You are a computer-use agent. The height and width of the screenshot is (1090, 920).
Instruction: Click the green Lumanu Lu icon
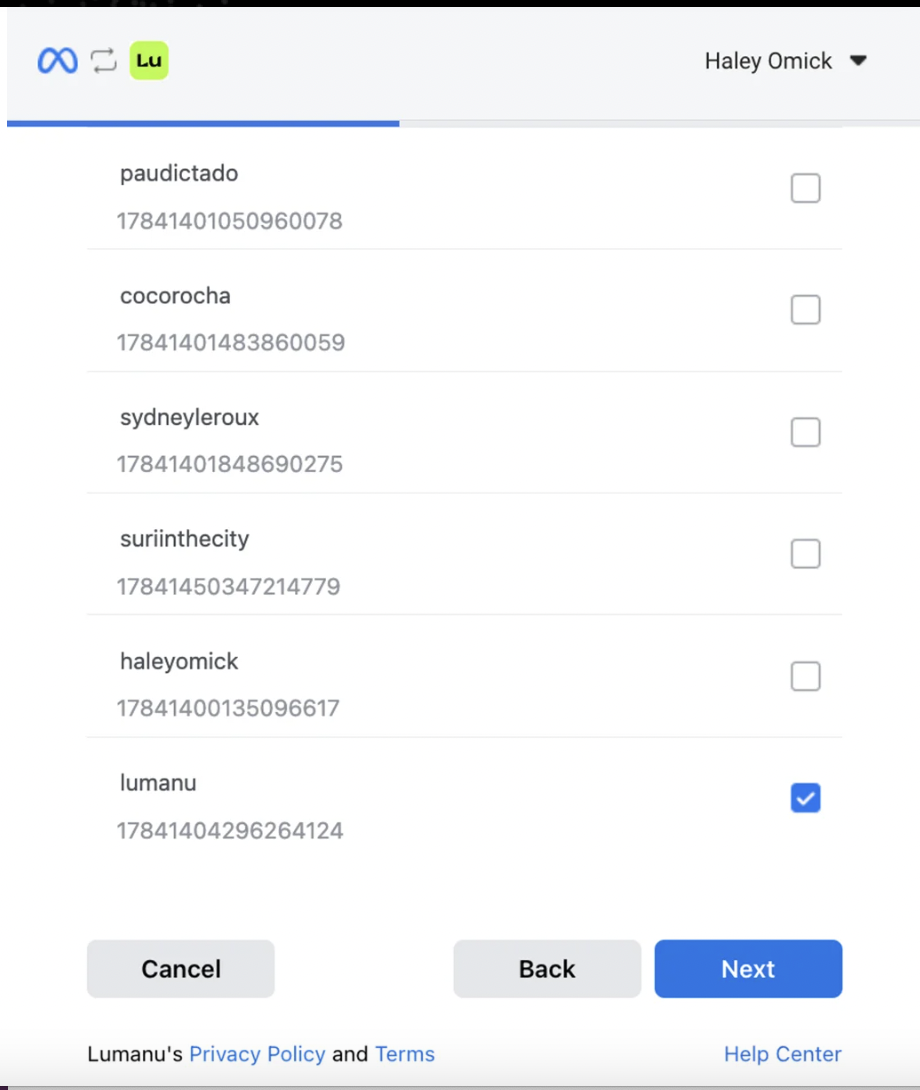(x=149, y=61)
